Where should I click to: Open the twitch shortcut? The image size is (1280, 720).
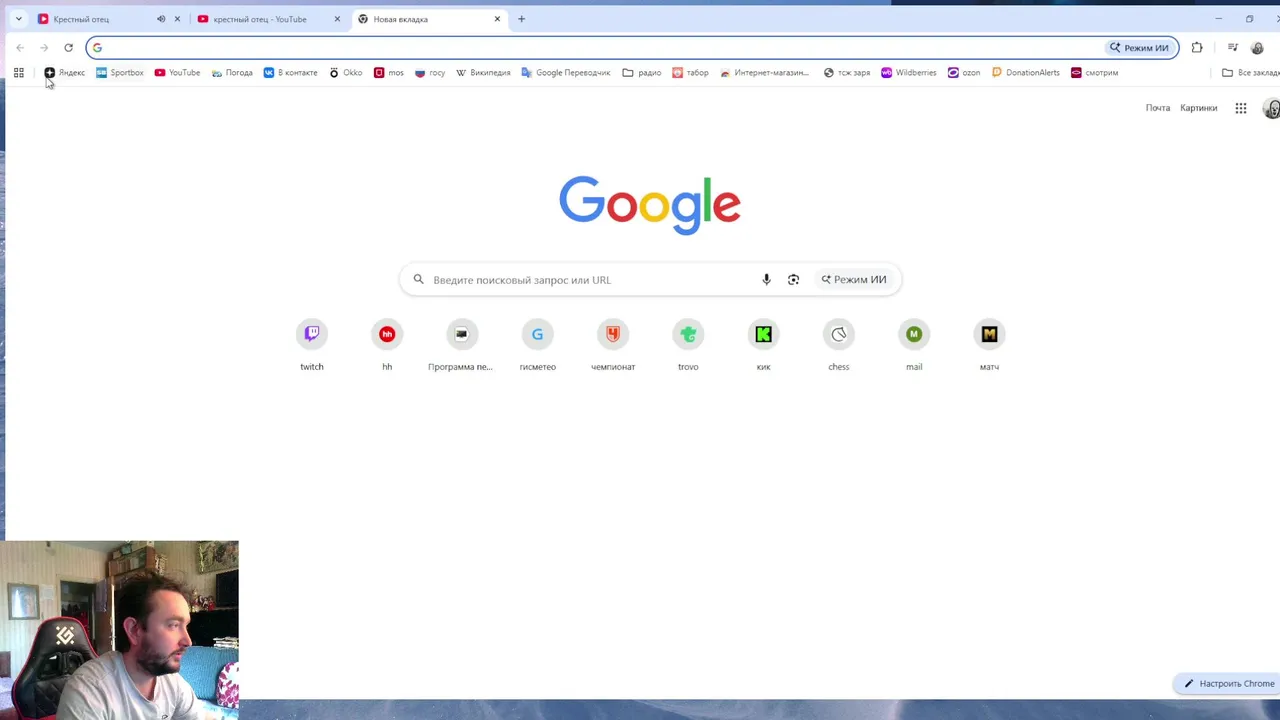[312, 344]
